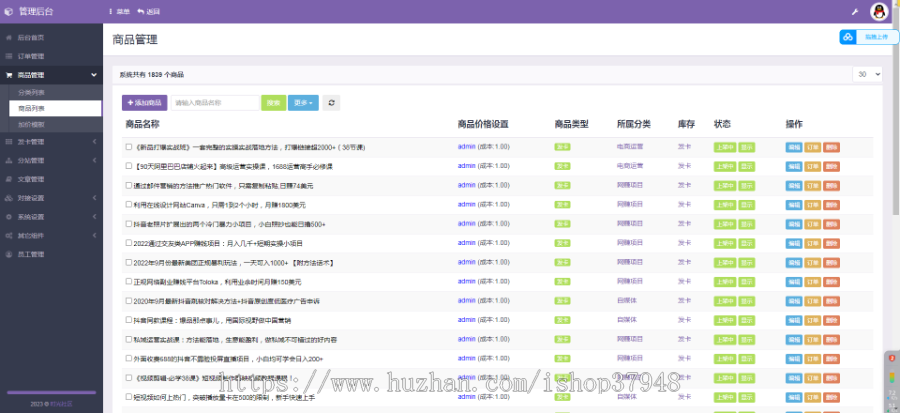Click 自媒体 category in 2020年9月最新抖音 row
The height and width of the screenshot is (413, 900).
[x=627, y=301]
